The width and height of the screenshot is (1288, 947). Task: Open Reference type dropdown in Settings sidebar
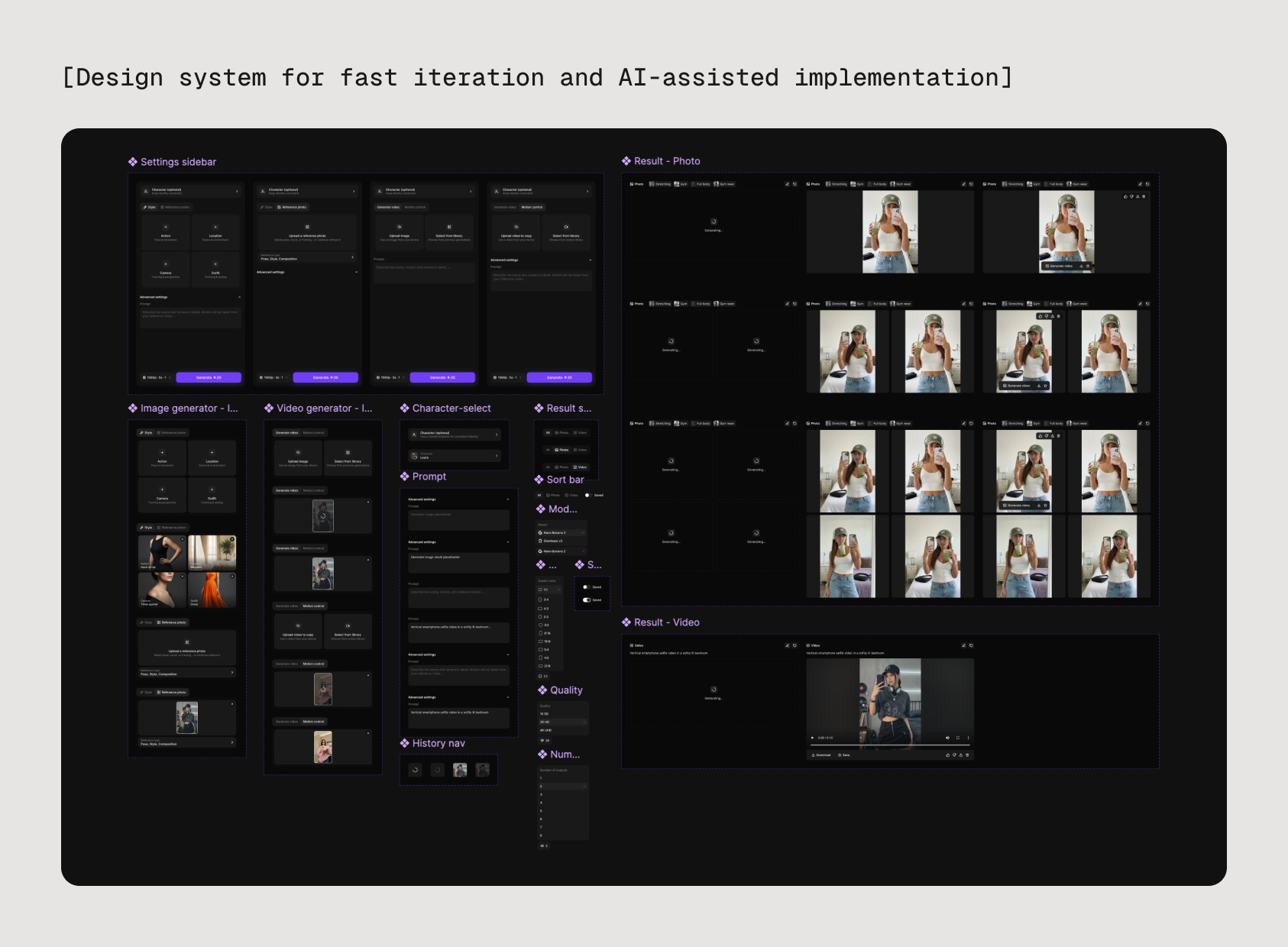click(x=306, y=257)
